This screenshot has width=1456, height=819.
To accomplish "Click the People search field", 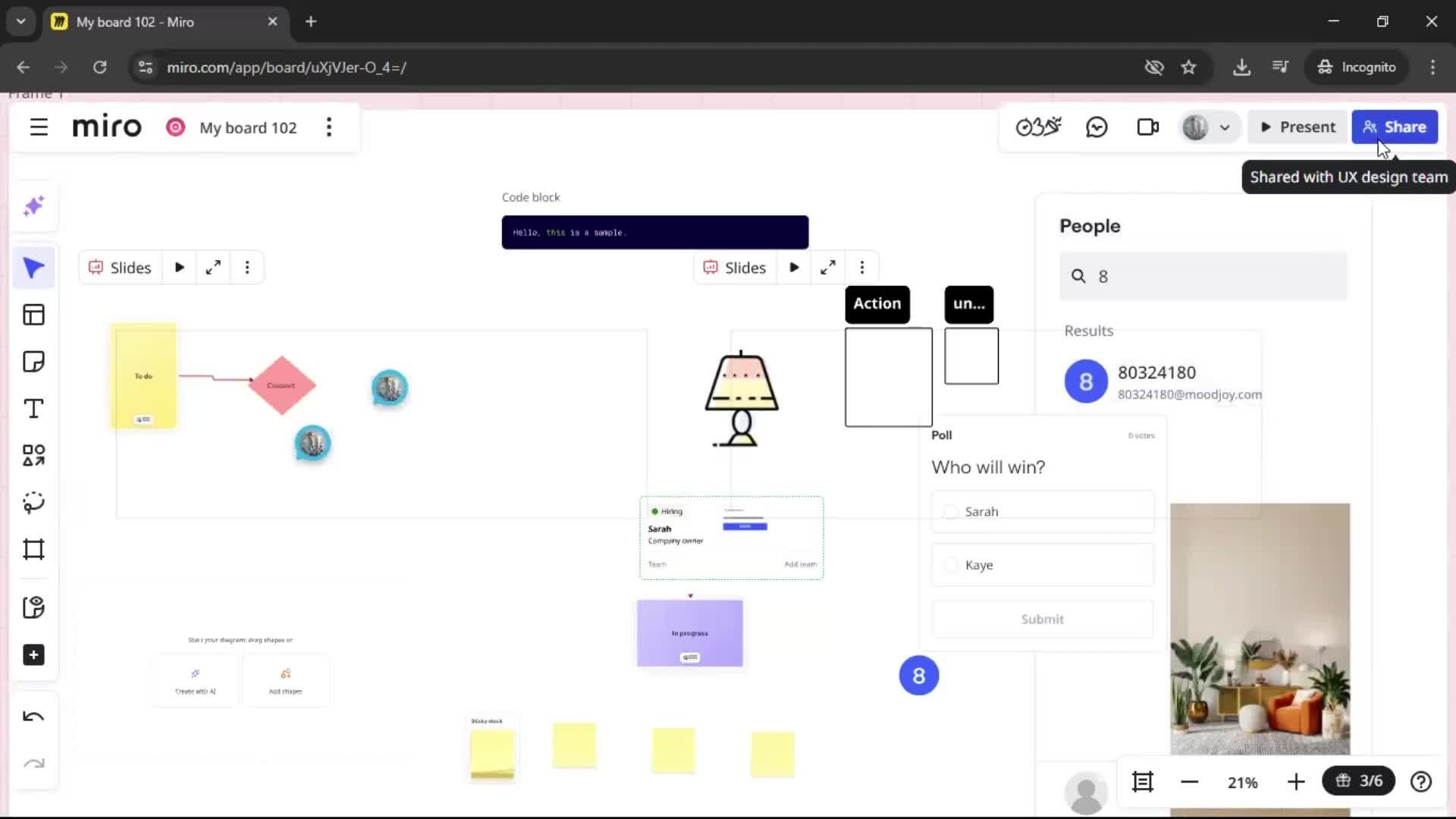I will point(1203,276).
